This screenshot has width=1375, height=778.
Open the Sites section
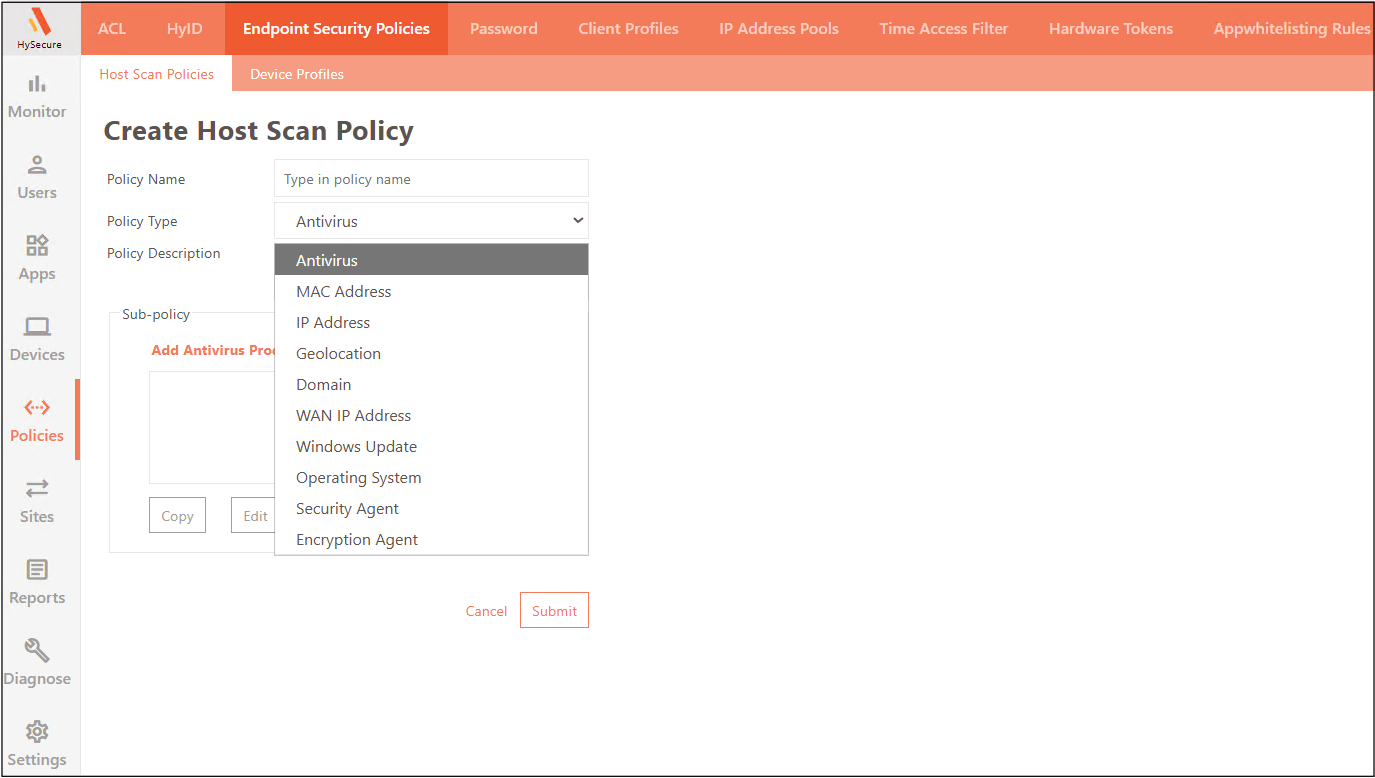37,500
